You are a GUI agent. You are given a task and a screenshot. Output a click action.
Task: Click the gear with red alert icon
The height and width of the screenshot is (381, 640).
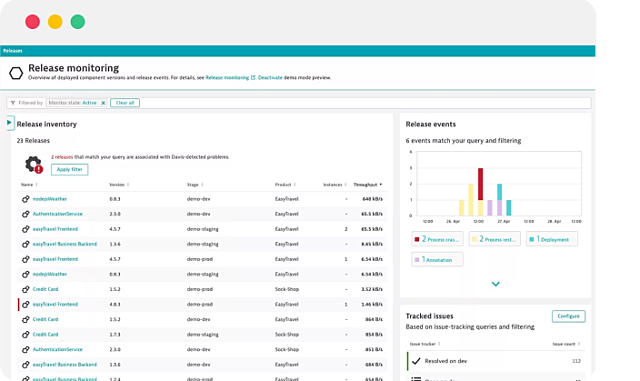click(34, 165)
